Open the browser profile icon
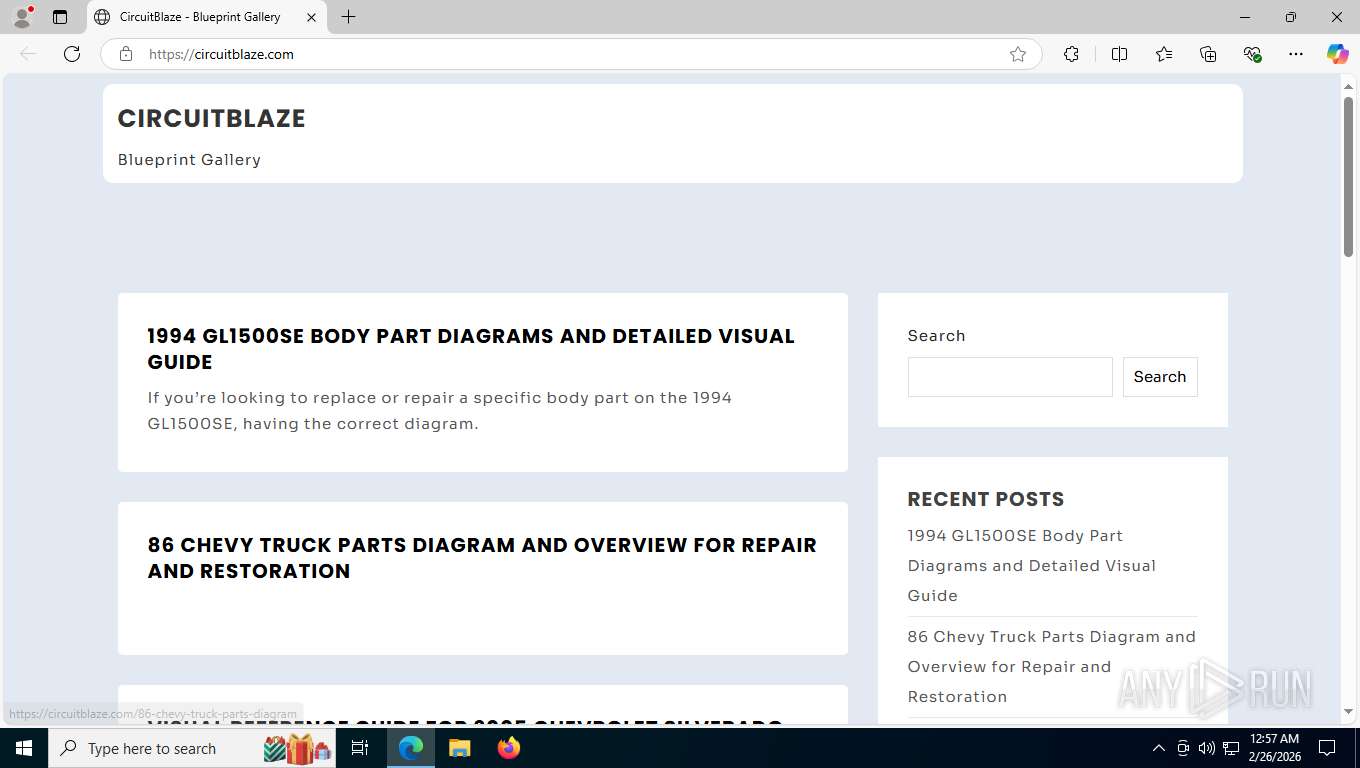Screen dimensions: 1360x768 tap(22, 17)
